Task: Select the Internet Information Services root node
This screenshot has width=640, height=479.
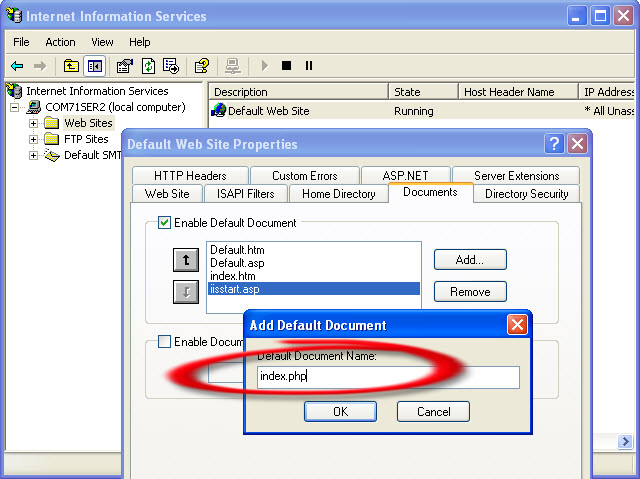Action: click(97, 91)
